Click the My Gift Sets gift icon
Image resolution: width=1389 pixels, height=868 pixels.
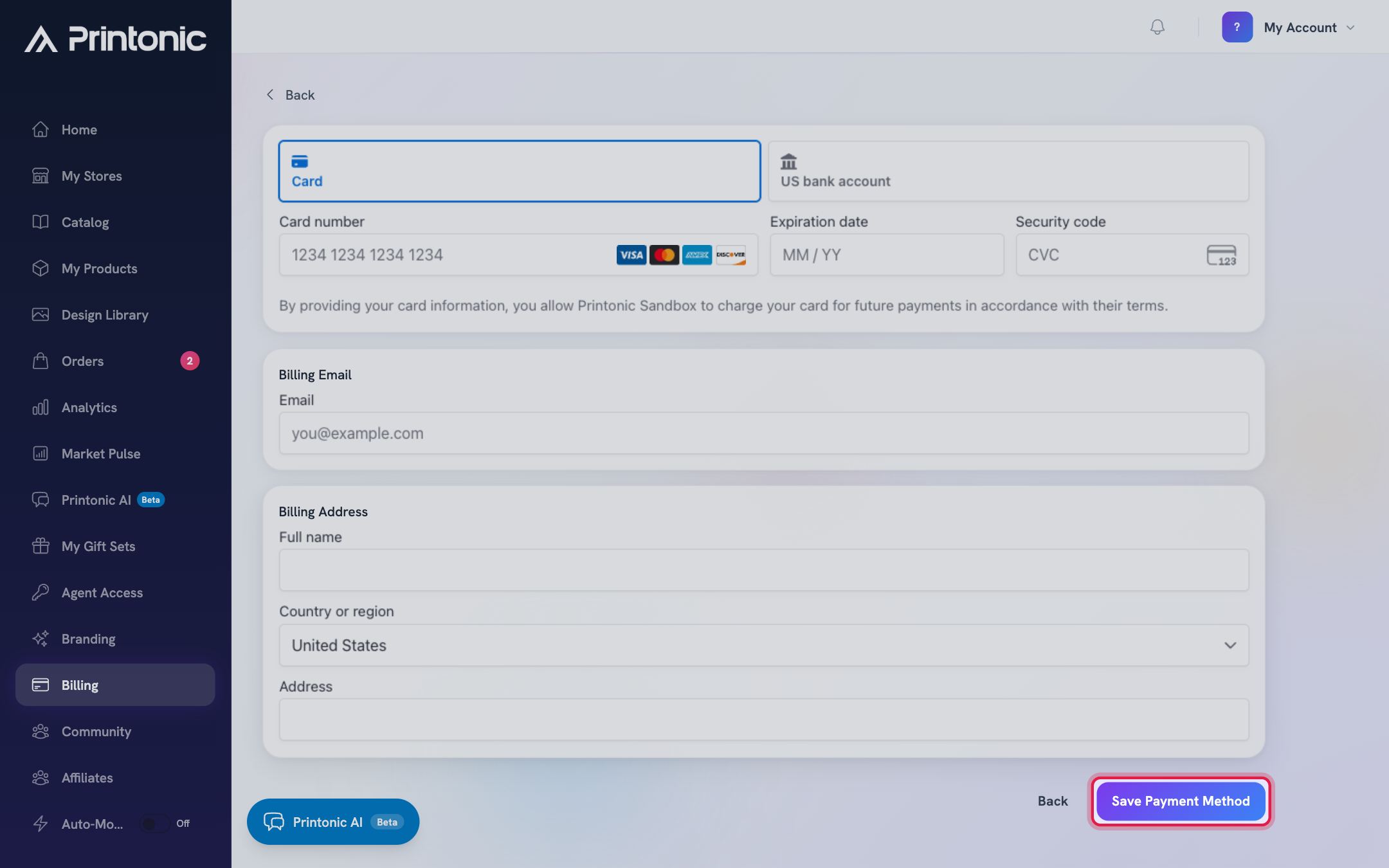[41, 546]
